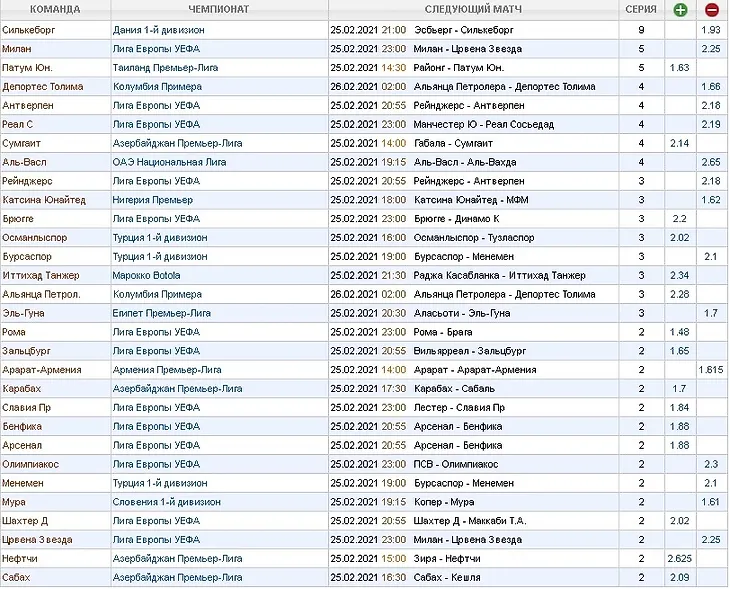
Task: Click odds 1.63 in Патум Юн. row
Action: click(679, 68)
